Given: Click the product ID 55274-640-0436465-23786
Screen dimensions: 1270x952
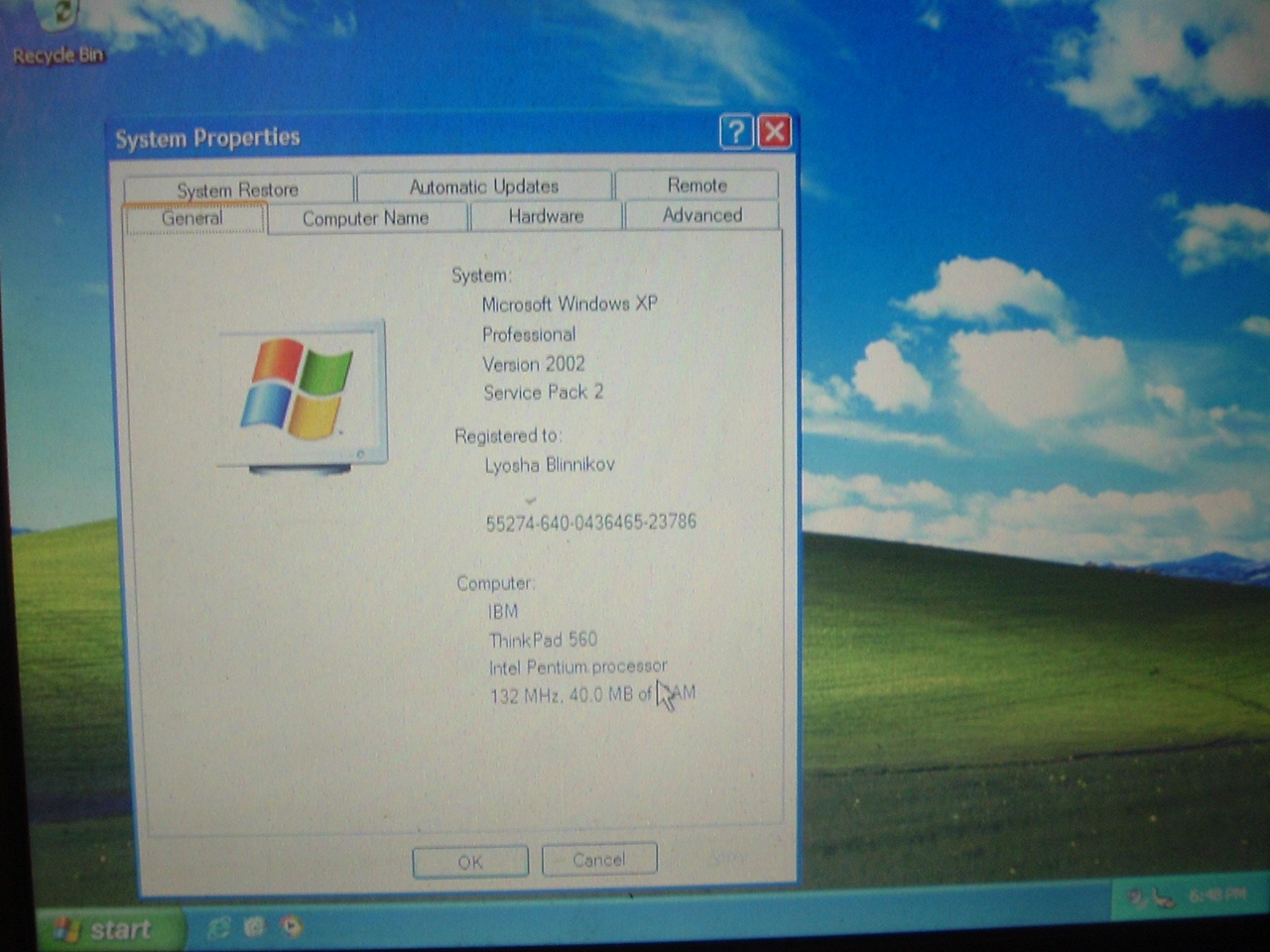Looking at the screenshot, I should click(591, 522).
